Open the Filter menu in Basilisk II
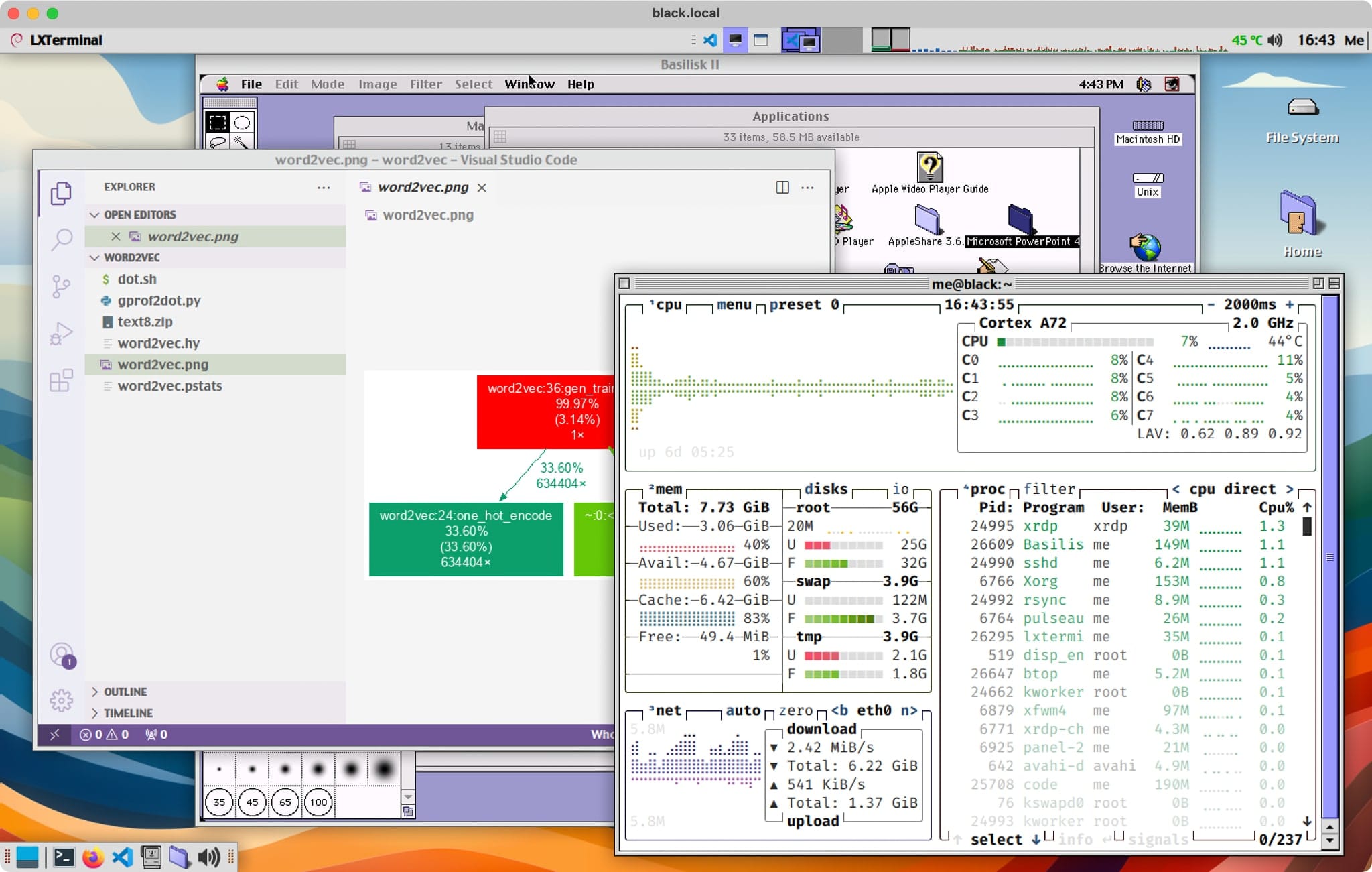The height and width of the screenshot is (872, 1372). (425, 83)
